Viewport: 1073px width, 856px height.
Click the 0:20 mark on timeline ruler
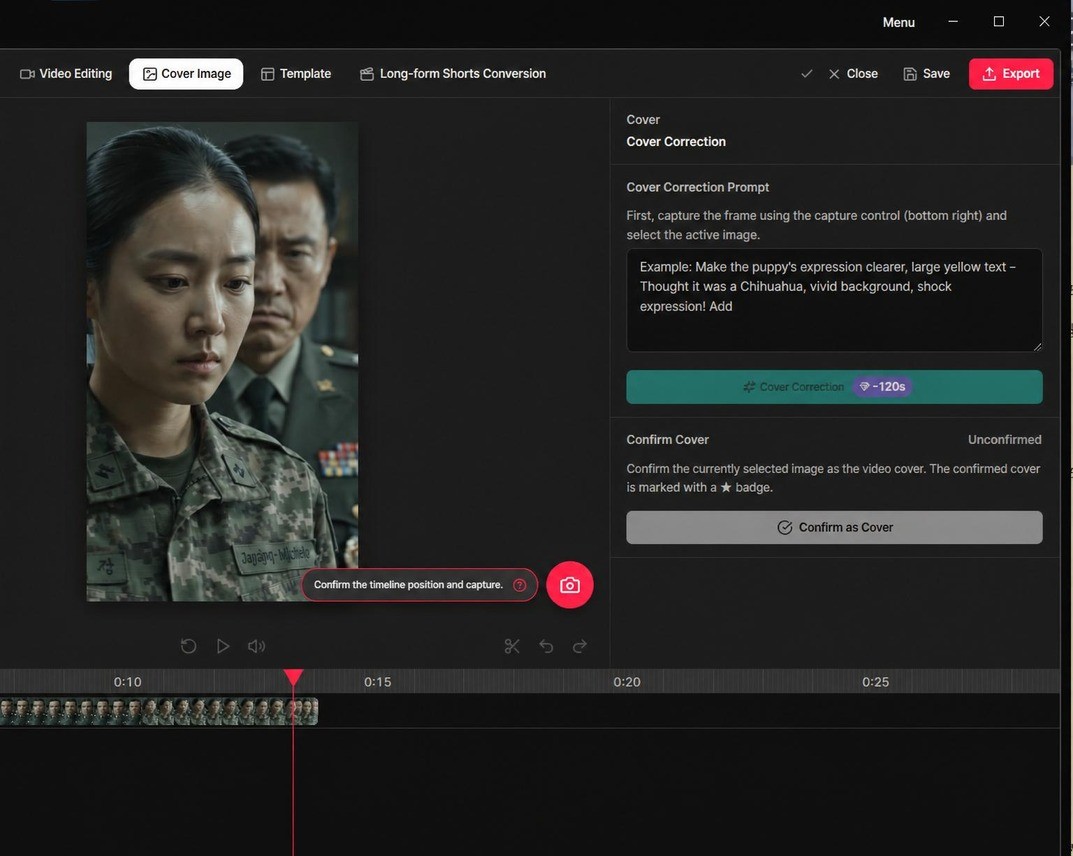point(627,682)
